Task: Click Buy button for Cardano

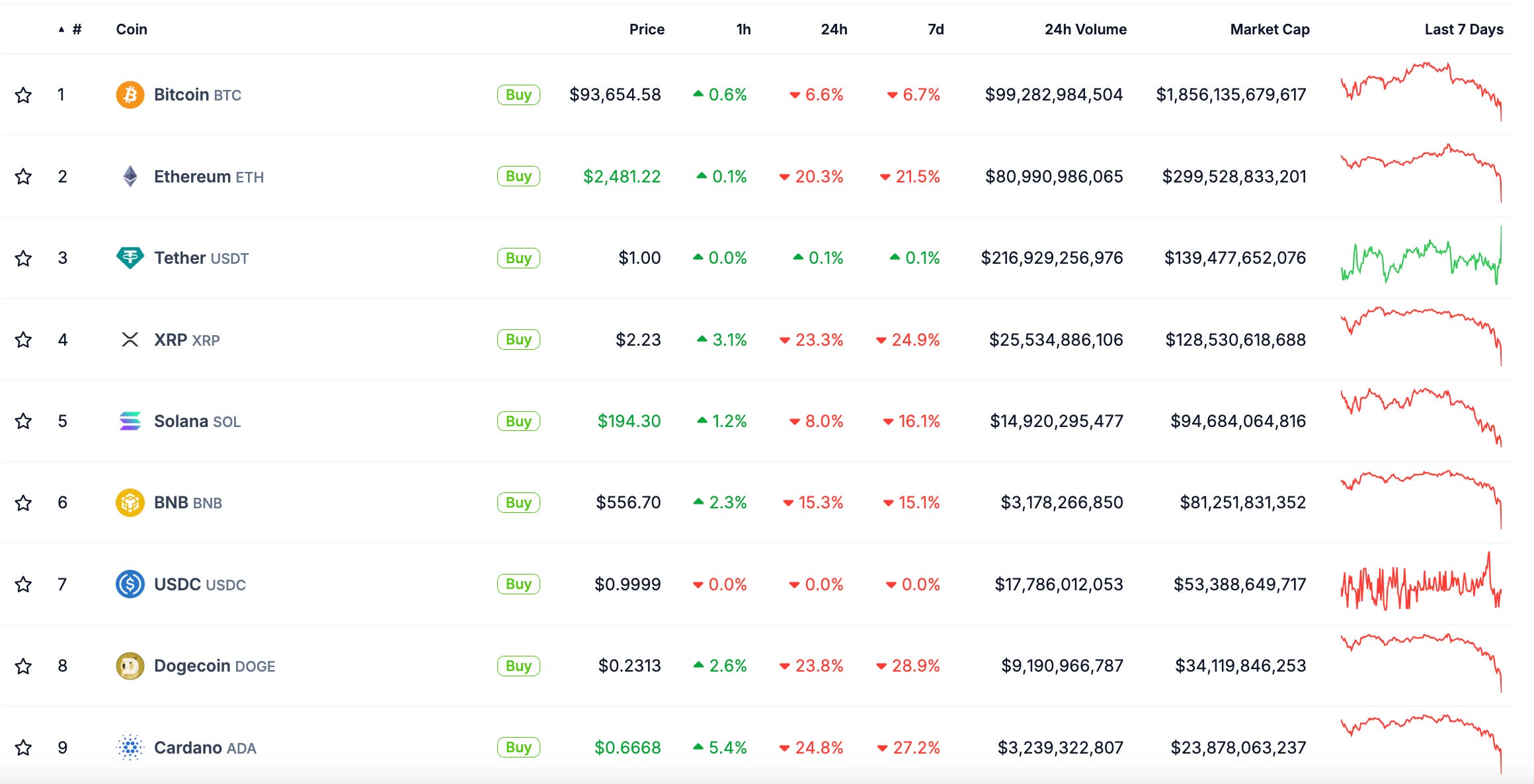Action: click(518, 748)
